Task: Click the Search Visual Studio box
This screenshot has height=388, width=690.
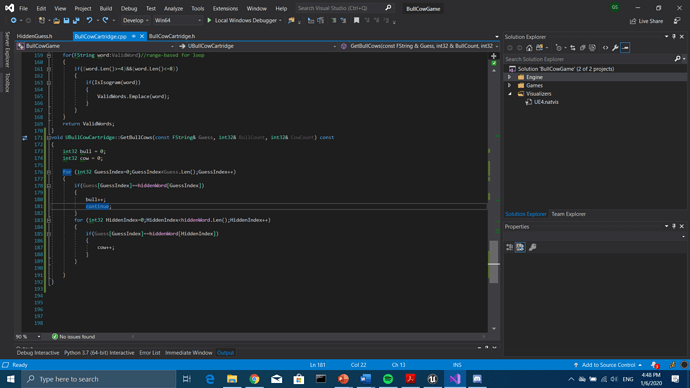Action: [344, 8]
